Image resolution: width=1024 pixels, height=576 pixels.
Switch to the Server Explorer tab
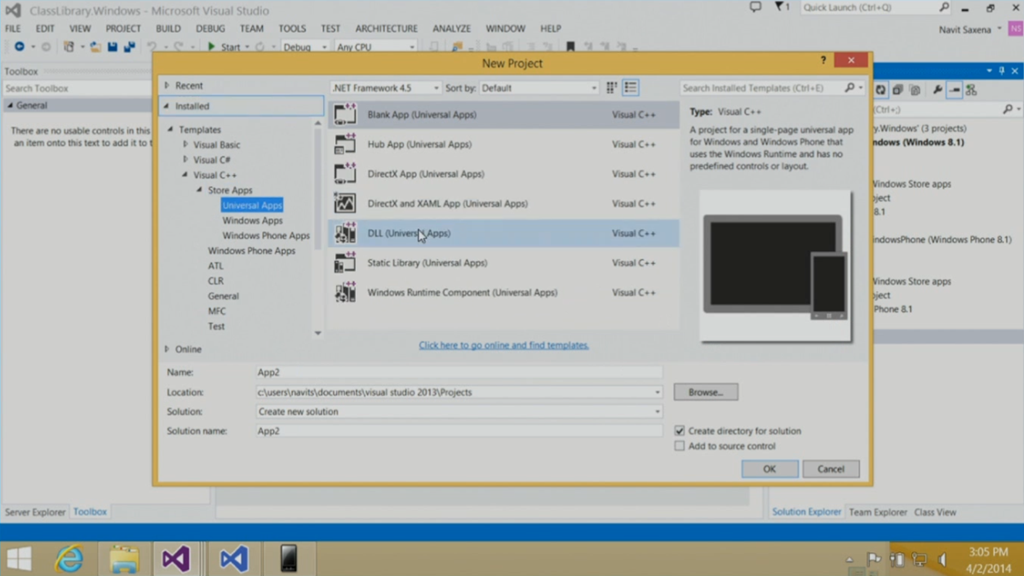pyautogui.click(x=35, y=512)
